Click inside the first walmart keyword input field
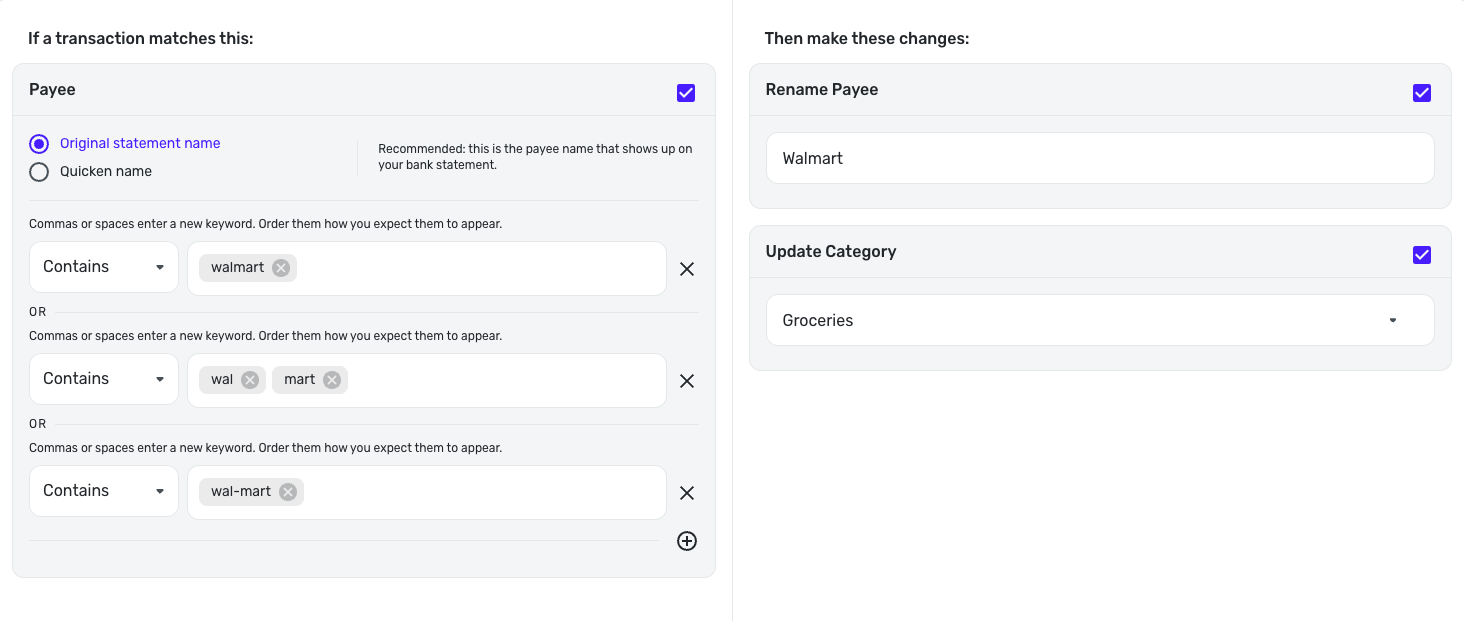The image size is (1464, 621). click(x=480, y=268)
